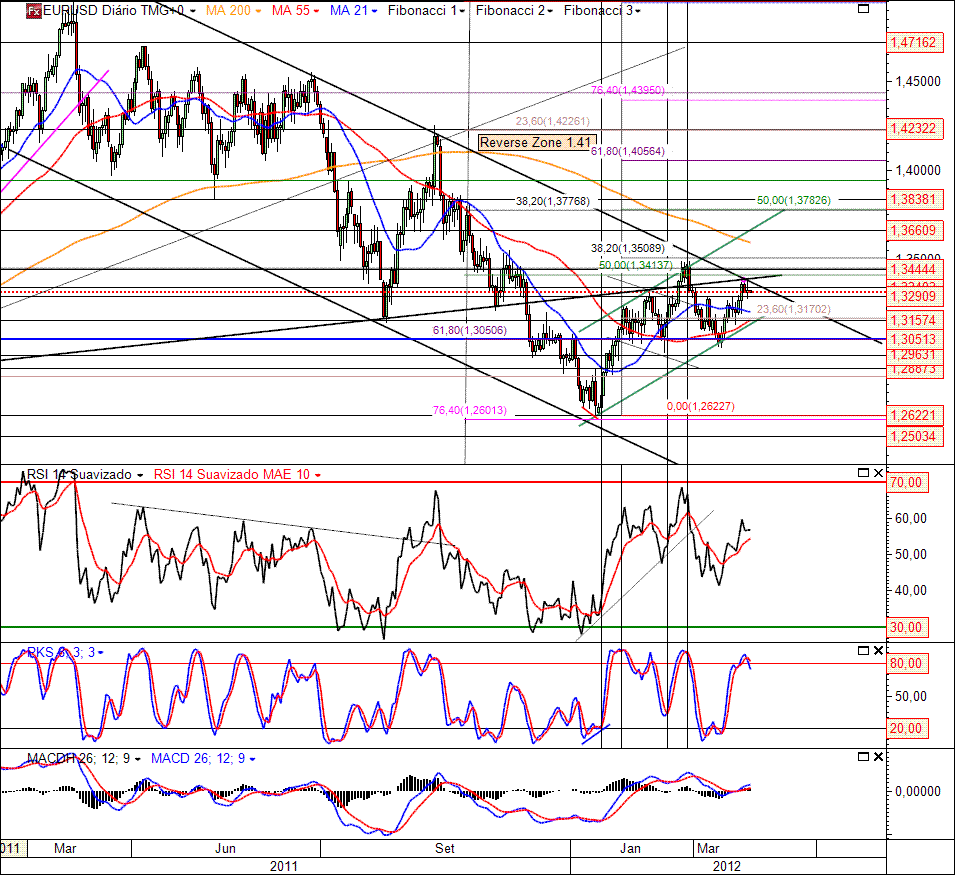Open the RSI 14 Suavizado MAE 10 dropdown
This screenshot has width=955, height=875.
[x=317, y=475]
